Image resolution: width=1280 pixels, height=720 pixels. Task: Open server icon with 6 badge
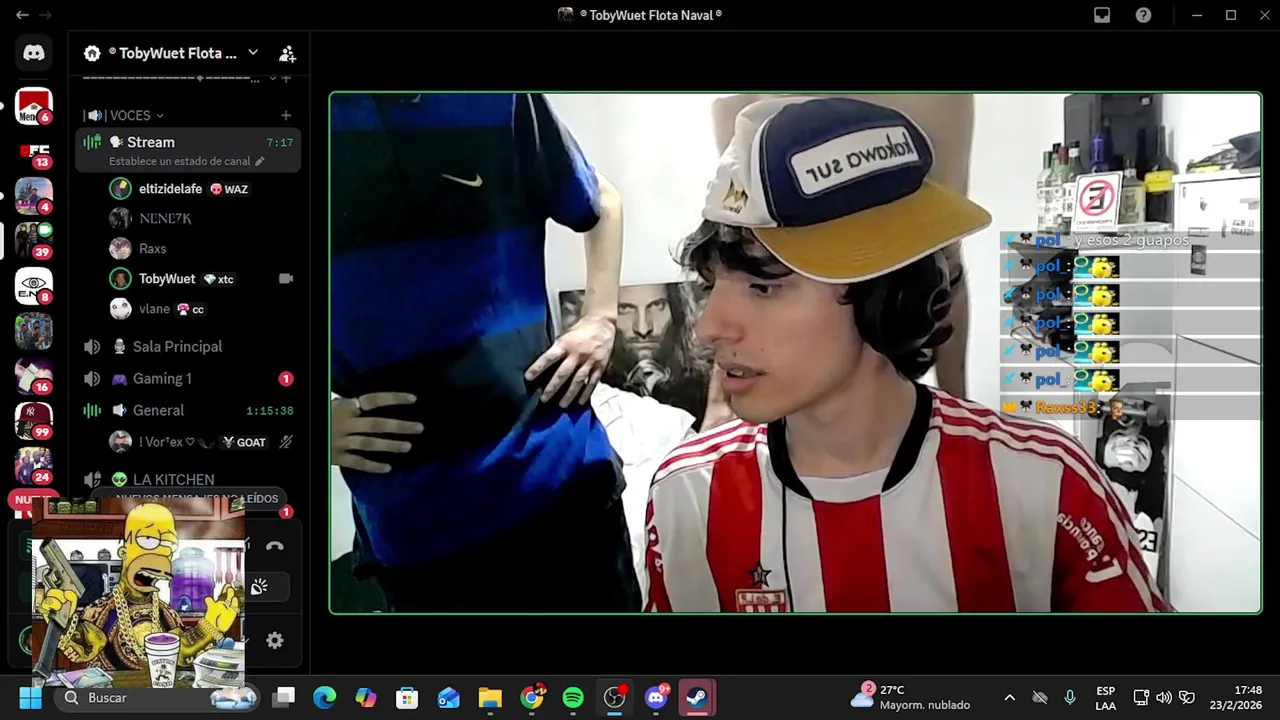point(34,106)
